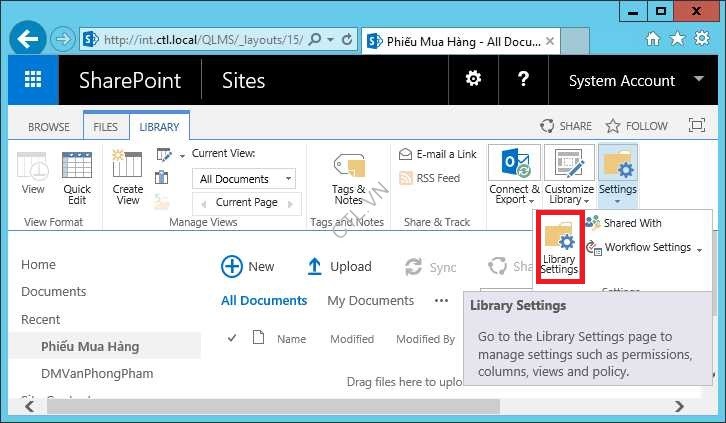Open Tags & Notes
The height and width of the screenshot is (423, 726).
[x=349, y=178]
